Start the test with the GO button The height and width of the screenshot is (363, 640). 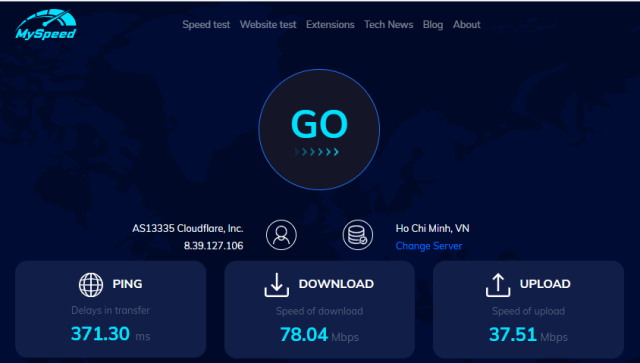(319, 129)
